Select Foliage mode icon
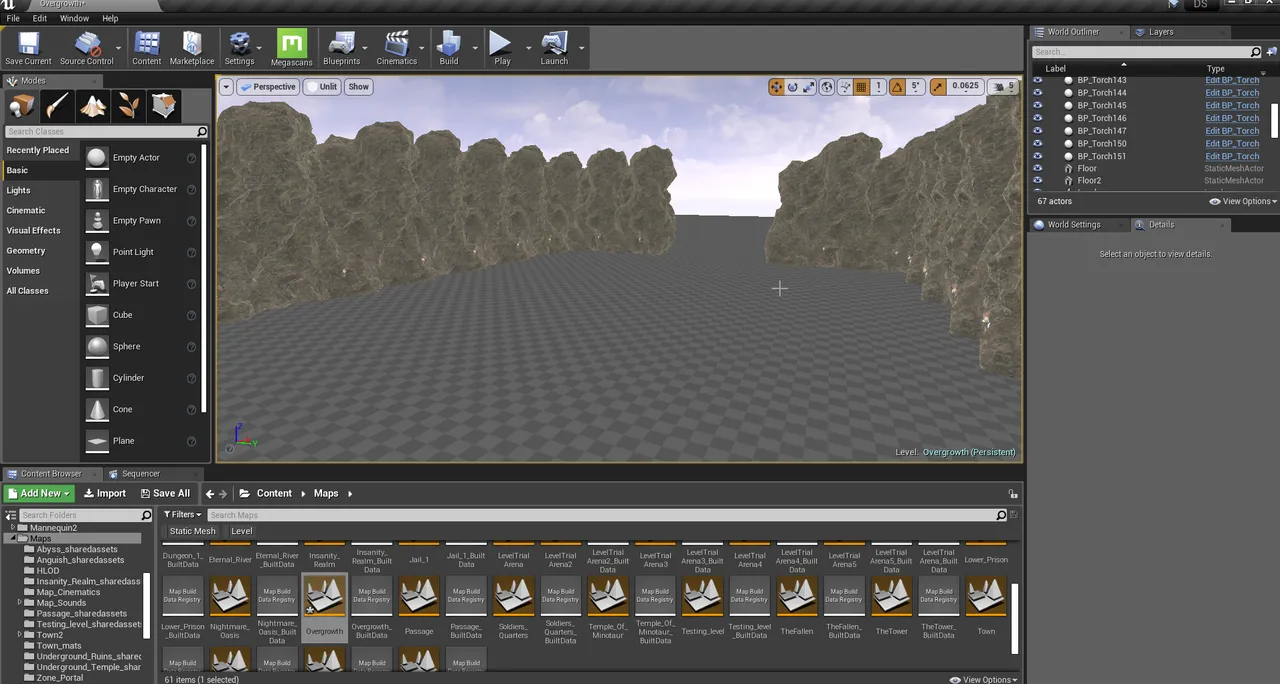Screen dimensions: 1280x684 (x=129, y=105)
